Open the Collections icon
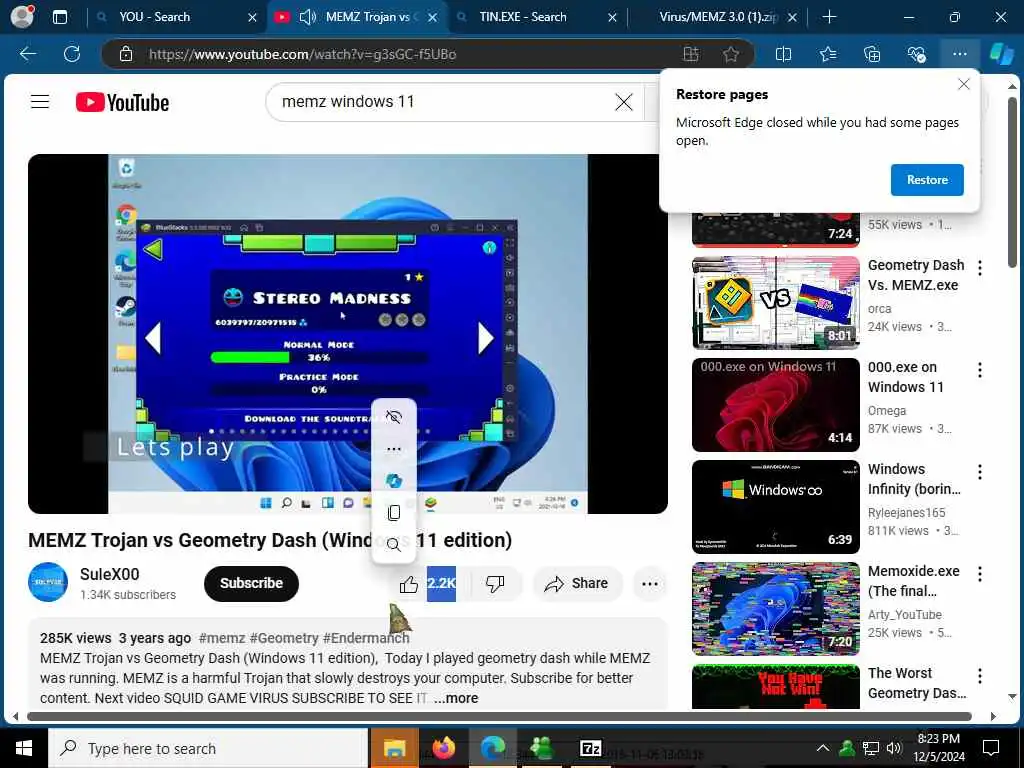Image resolution: width=1024 pixels, height=768 pixels. (872, 54)
